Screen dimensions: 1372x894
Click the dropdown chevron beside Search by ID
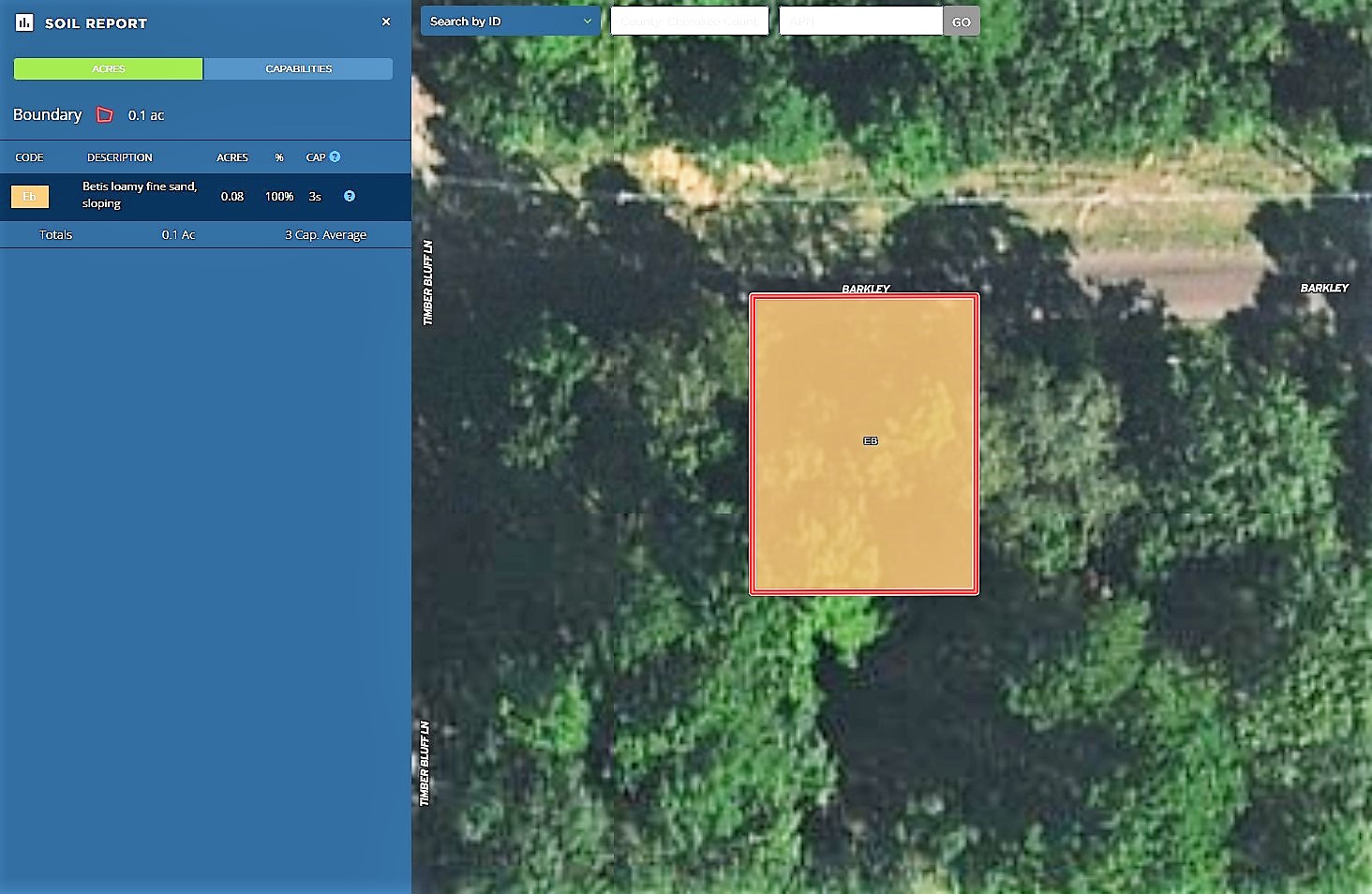(588, 22)
